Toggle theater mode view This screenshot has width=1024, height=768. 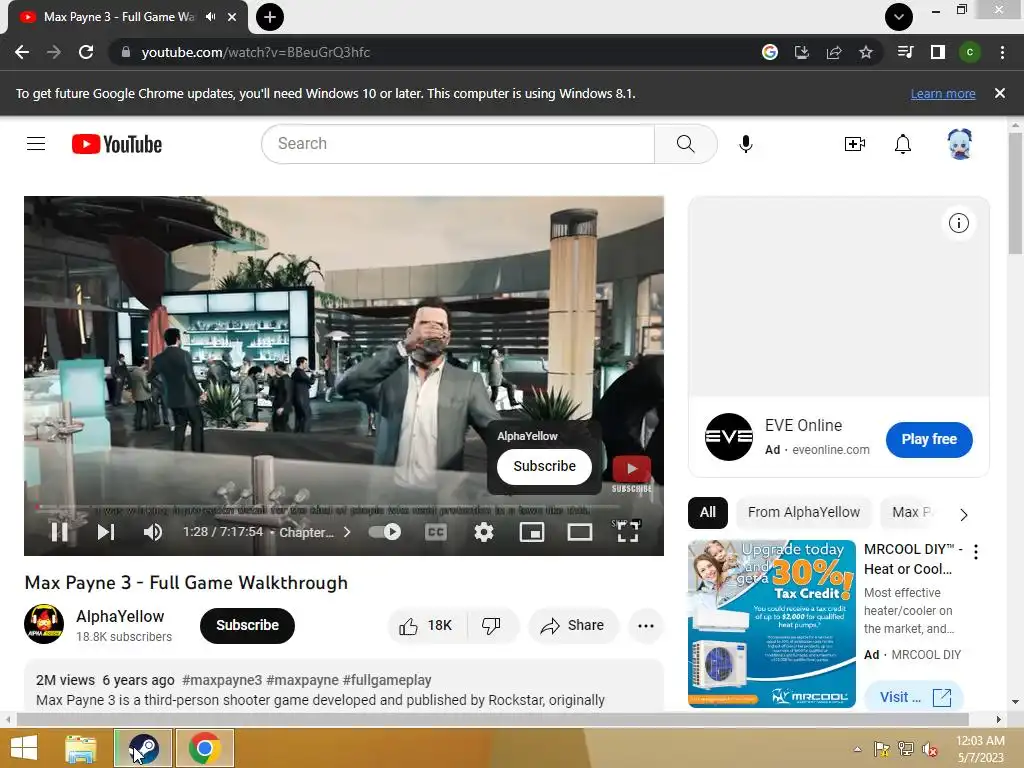579,532
